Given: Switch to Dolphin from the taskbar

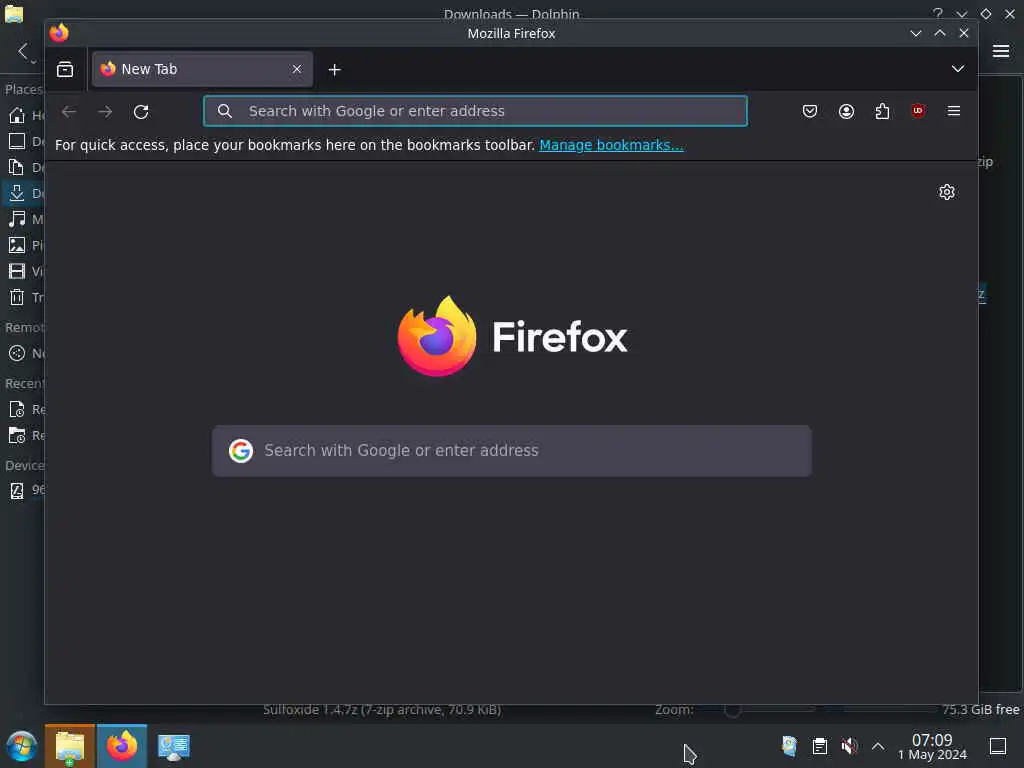Looking at the screenshot, I should pos(70,746).
